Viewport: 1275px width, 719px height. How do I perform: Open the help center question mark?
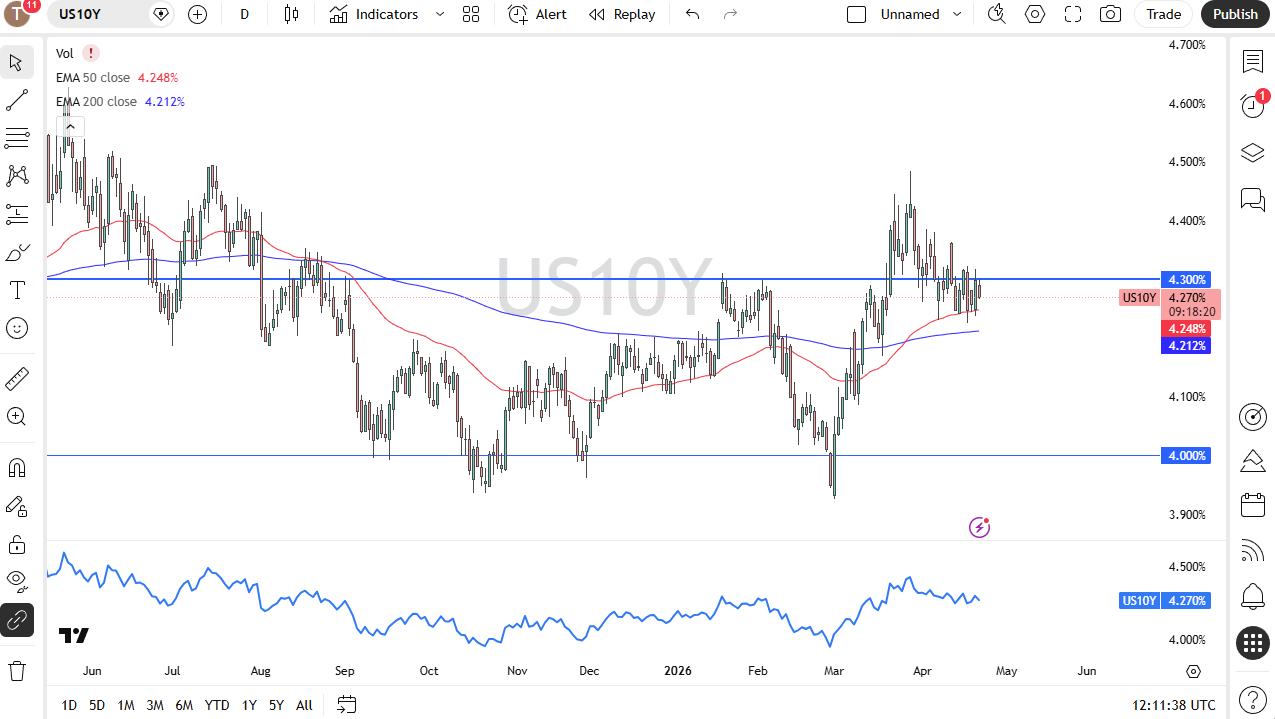1253,699
